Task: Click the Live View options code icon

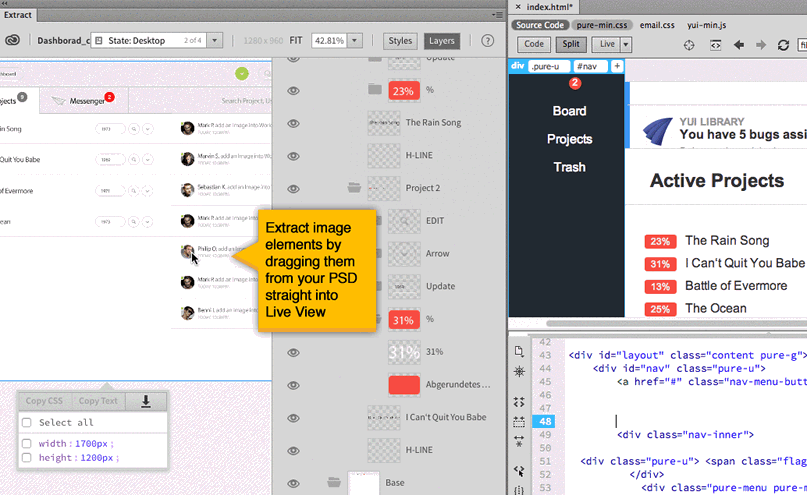Action: coord(715,45)
